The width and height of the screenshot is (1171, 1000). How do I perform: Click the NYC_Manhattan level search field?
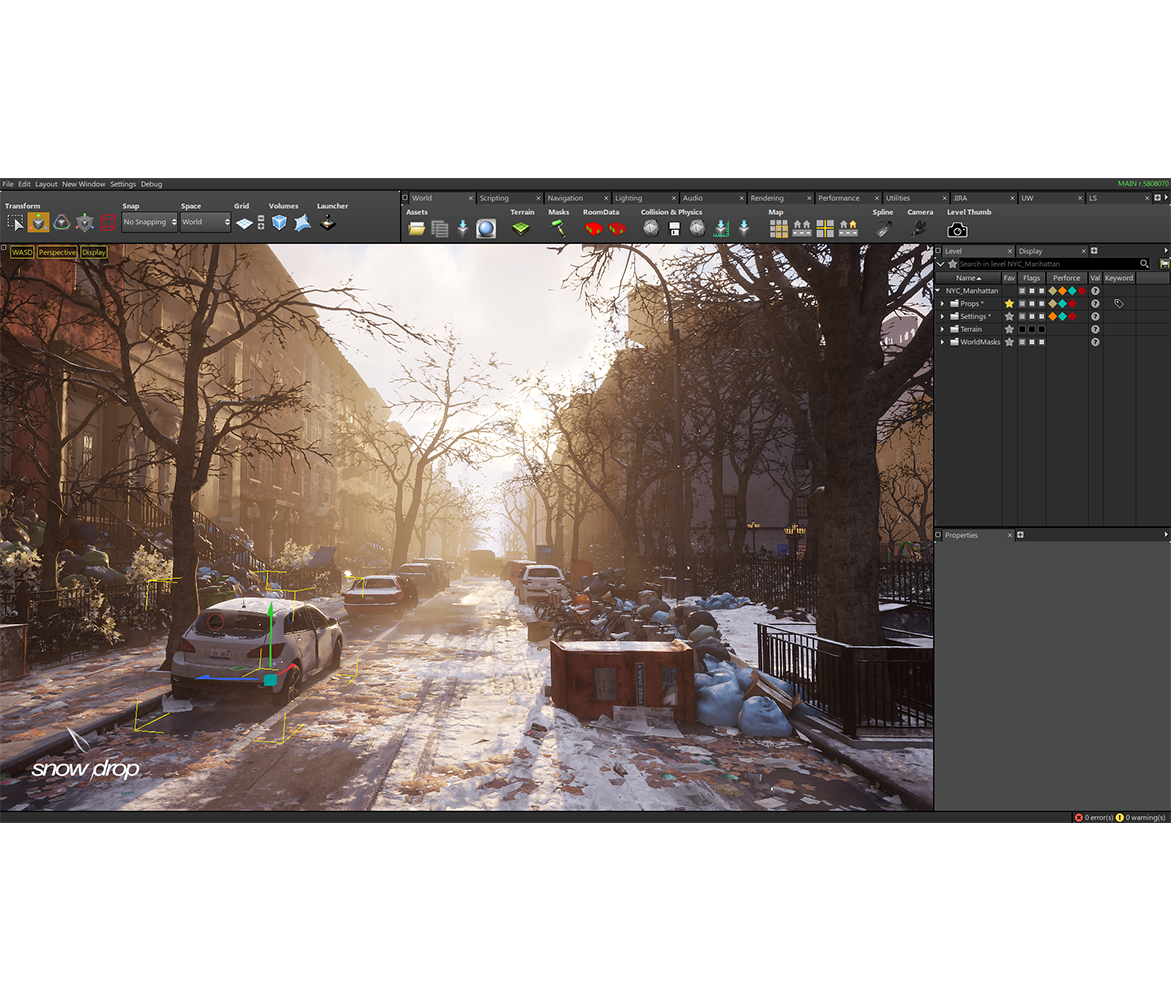(1030, 263)
